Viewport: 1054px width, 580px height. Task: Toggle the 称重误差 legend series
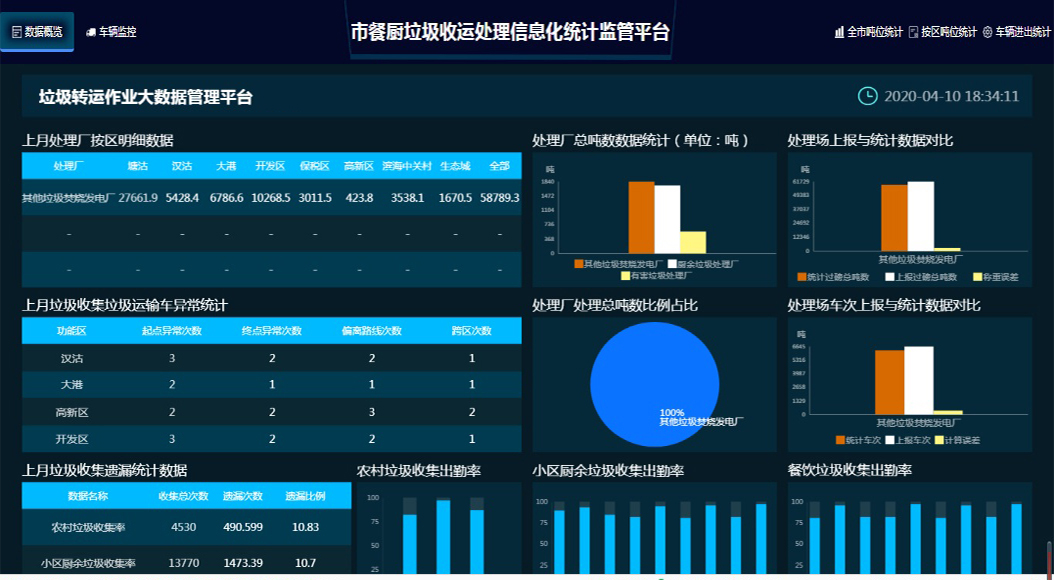(996, 277)
